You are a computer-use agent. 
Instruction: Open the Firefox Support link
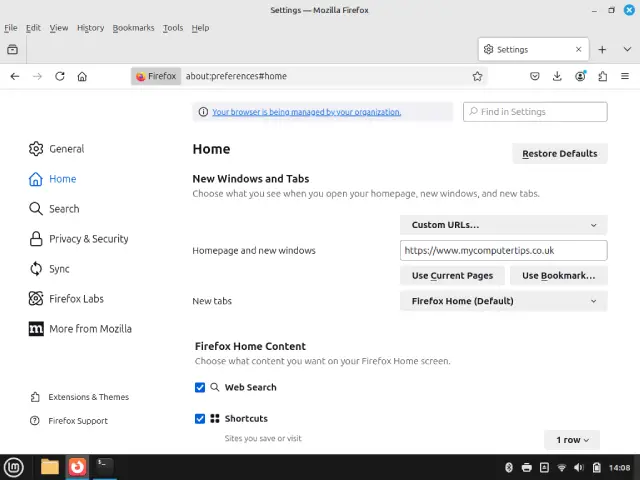coord(69,420)
